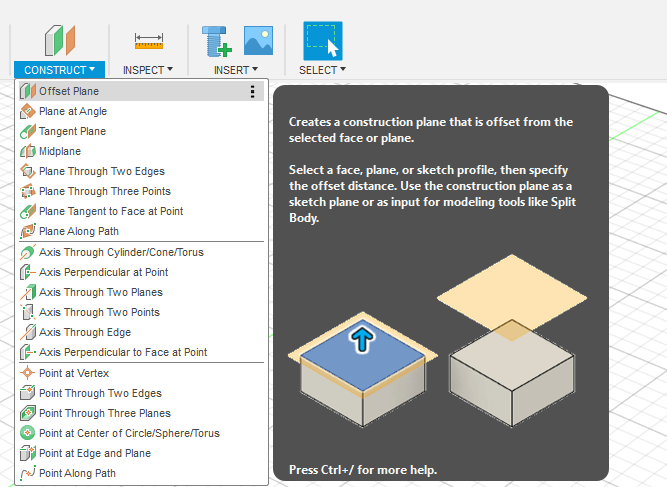Image resolution: width=667 pixels, height=487 pixels.
Task: Open Offset Plane three-dot options
Action: (x=252, y=91)
